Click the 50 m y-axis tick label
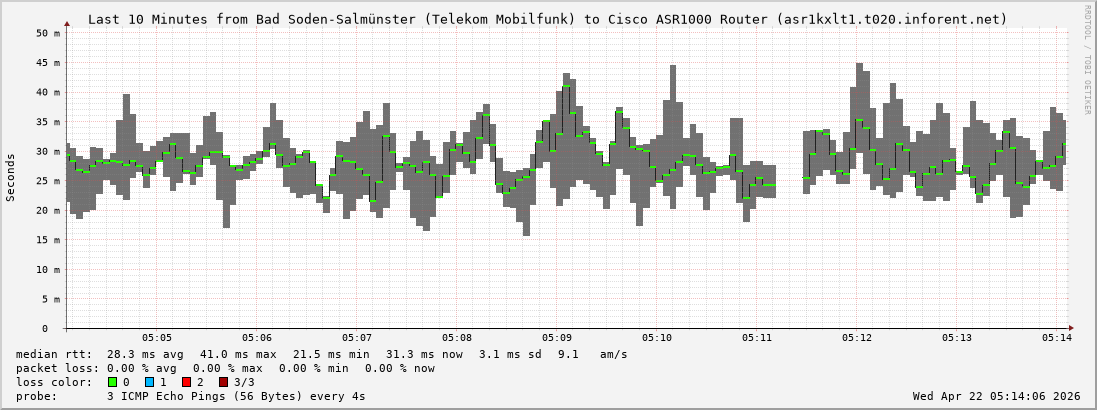 (x=48, y=33)
